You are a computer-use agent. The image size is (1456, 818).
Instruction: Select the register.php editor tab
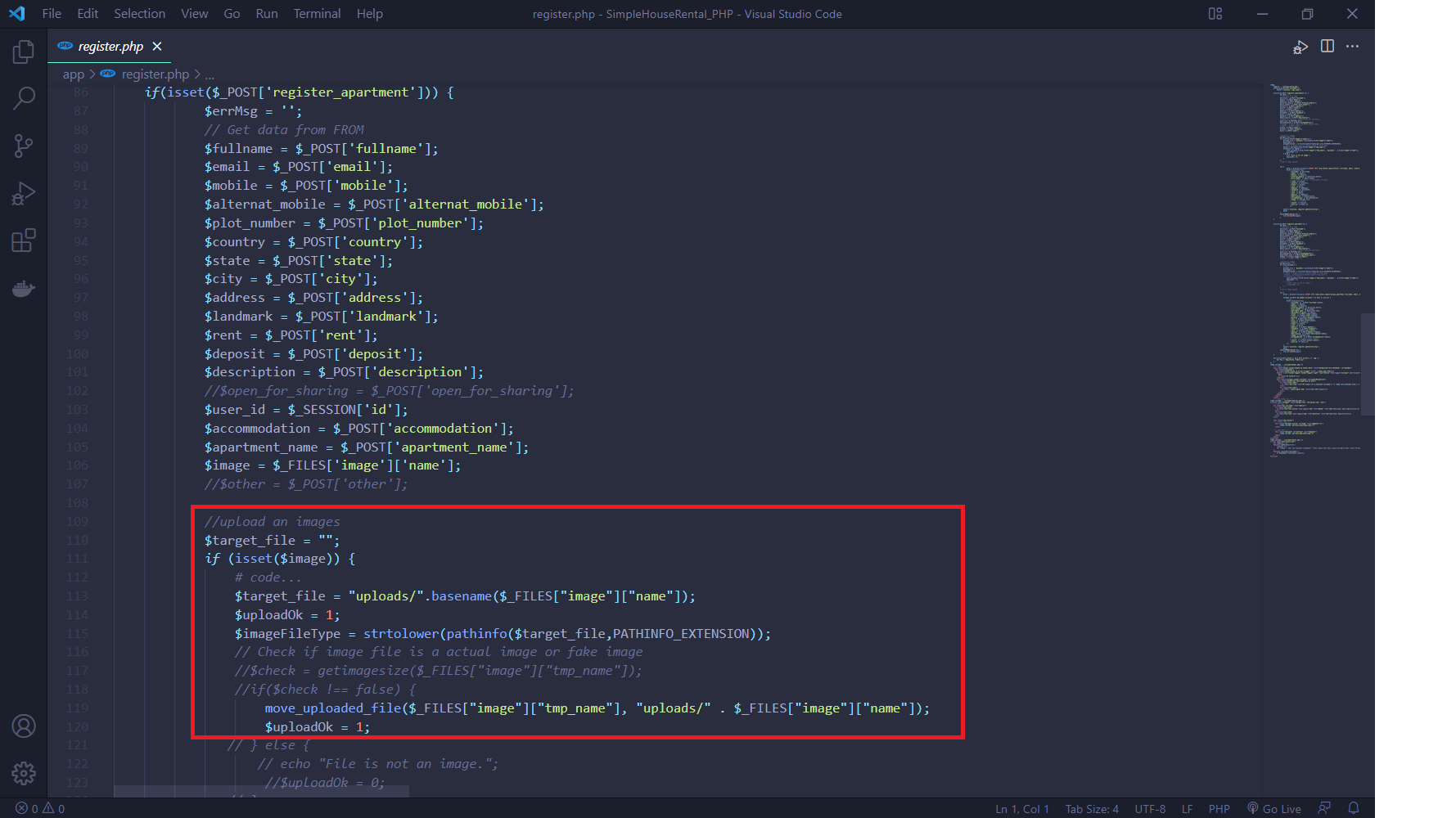pos(110,47)
